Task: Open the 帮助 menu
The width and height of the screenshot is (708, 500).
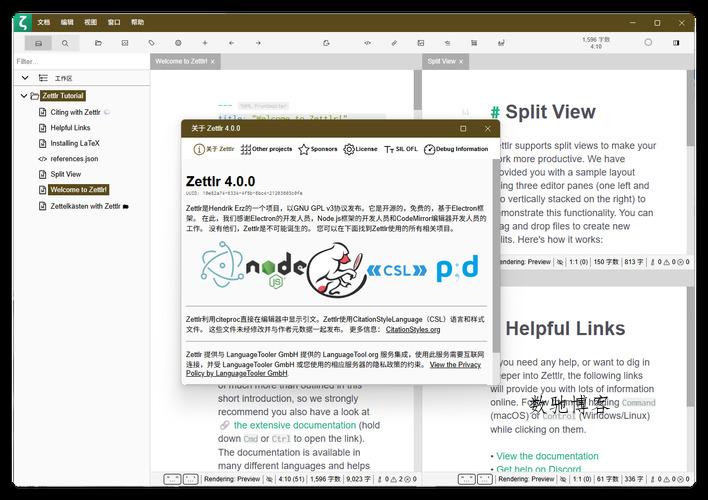Action: (138, 22)
